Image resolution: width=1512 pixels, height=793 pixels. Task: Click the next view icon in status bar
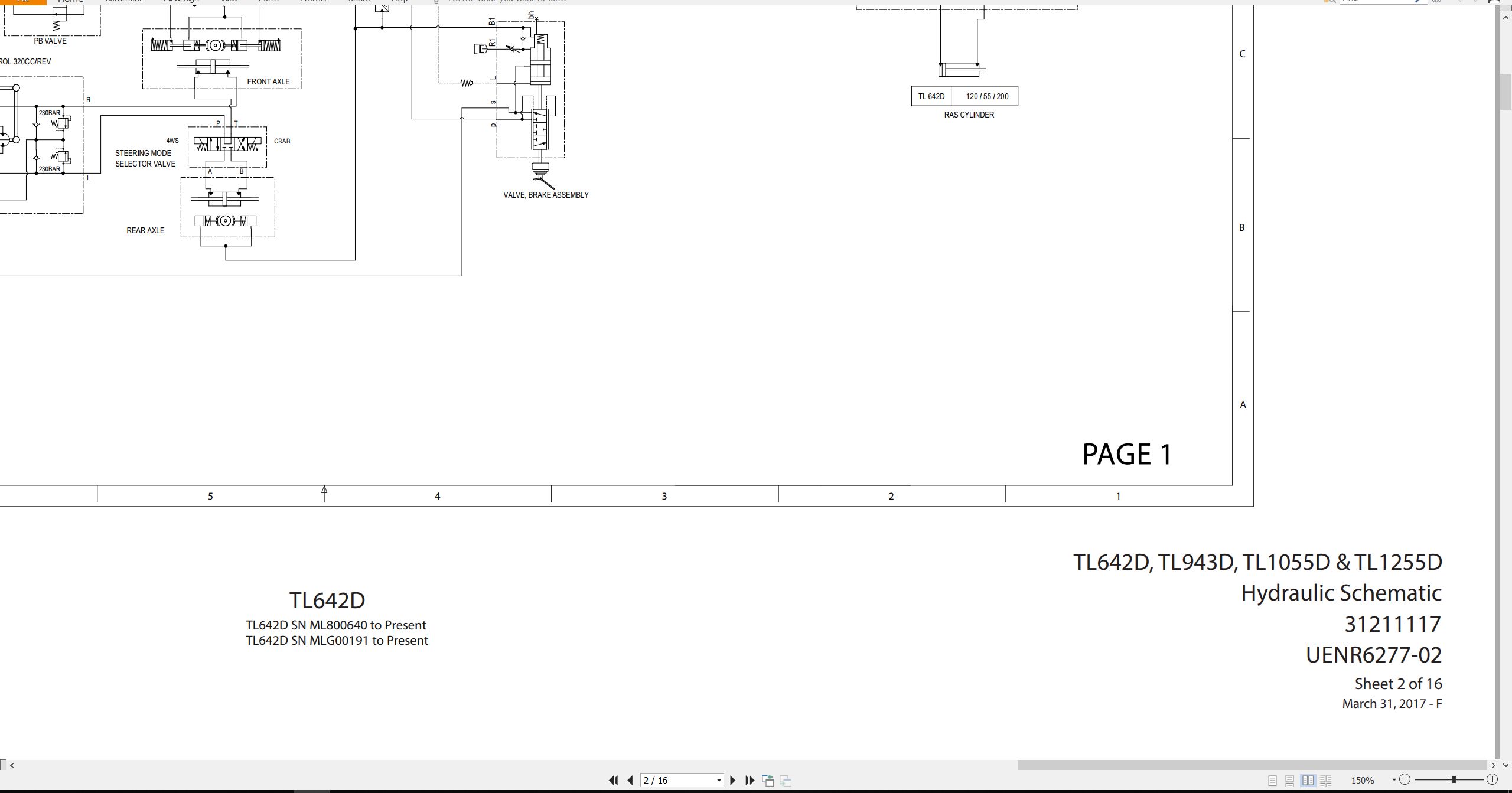click(786, 780)
